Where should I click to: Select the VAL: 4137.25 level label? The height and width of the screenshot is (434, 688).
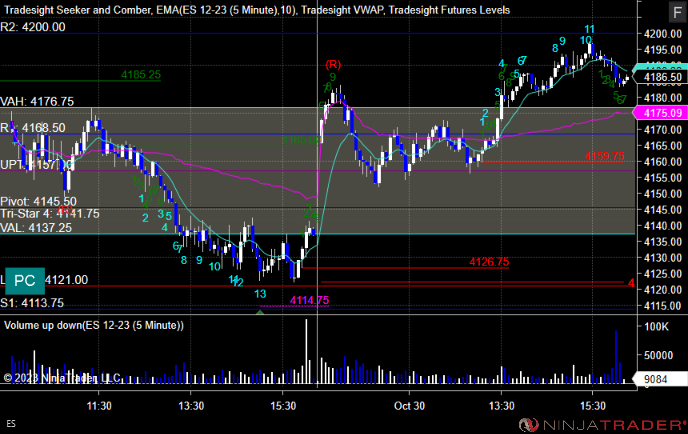[36, 228]
